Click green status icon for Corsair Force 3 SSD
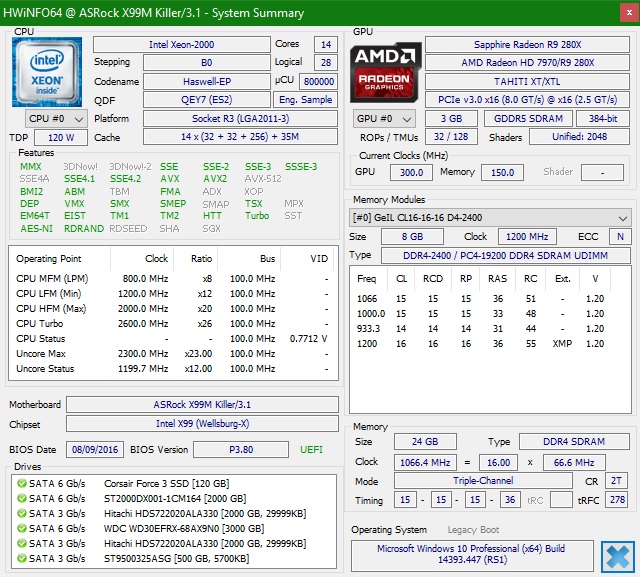The height and width of the screenshot is (577, 640). pyautogui.click(x=21, y=484)
